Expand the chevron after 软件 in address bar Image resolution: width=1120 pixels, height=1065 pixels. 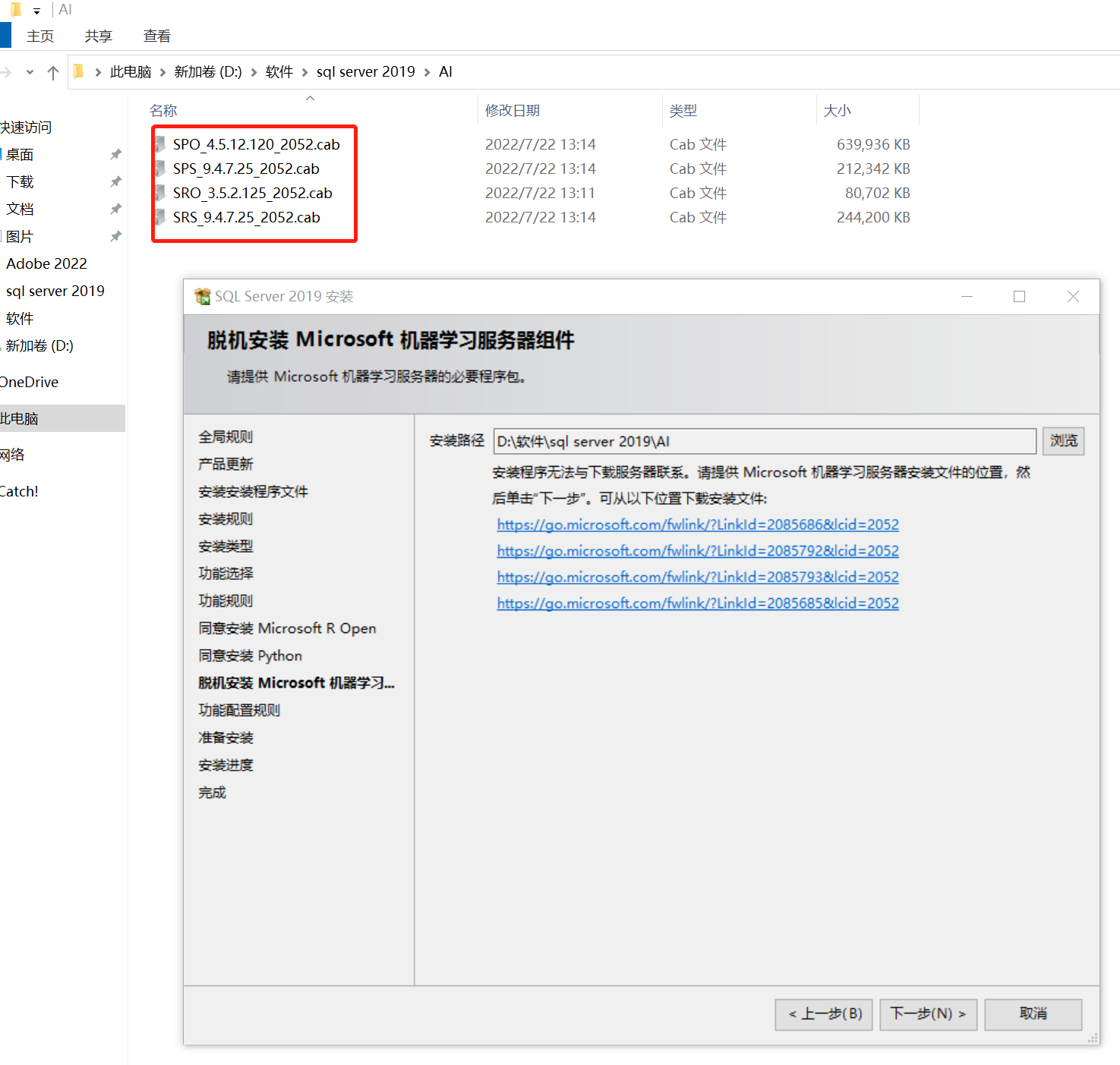pos(304,72)
